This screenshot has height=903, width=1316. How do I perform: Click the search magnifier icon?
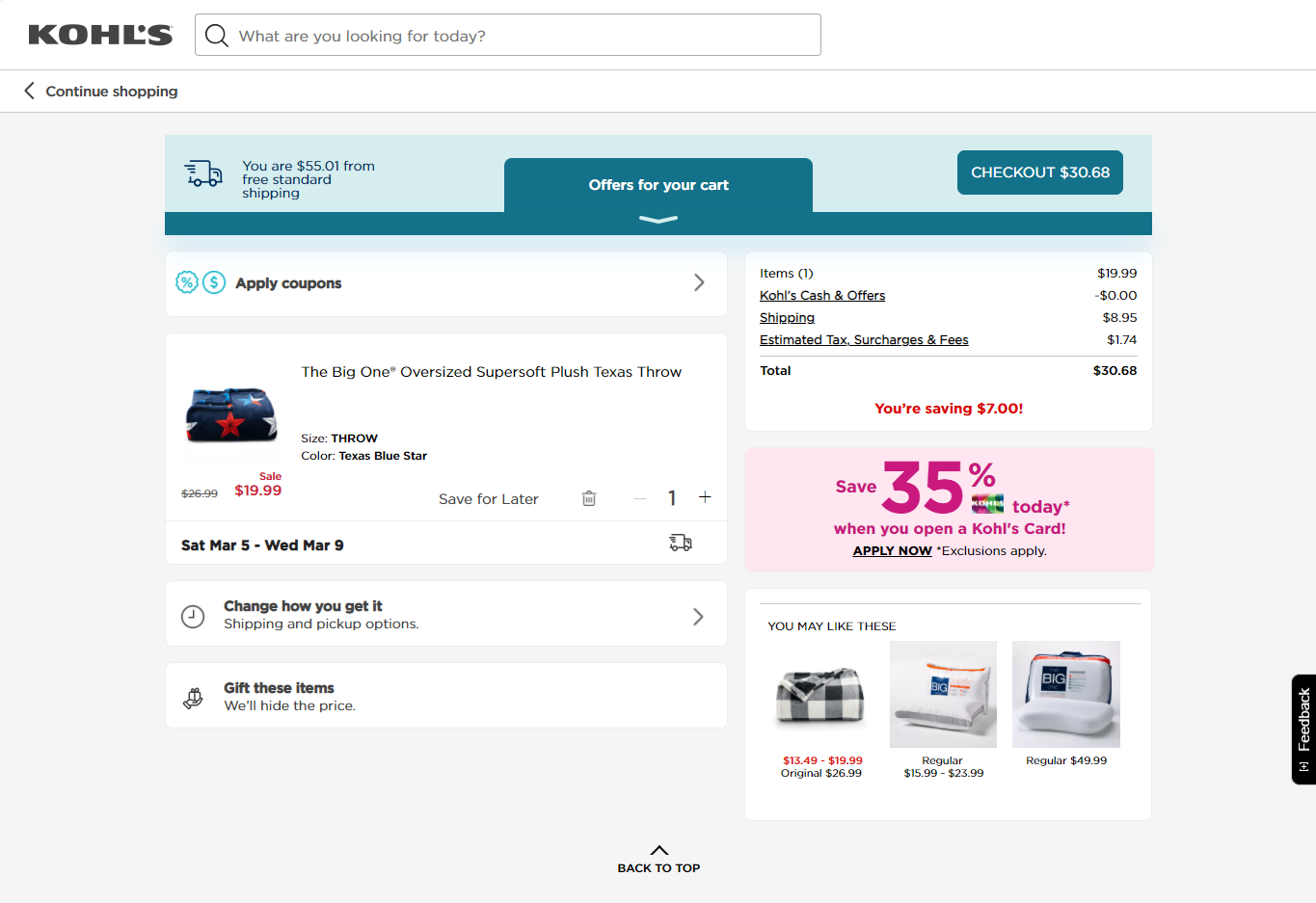coord(216,35)
